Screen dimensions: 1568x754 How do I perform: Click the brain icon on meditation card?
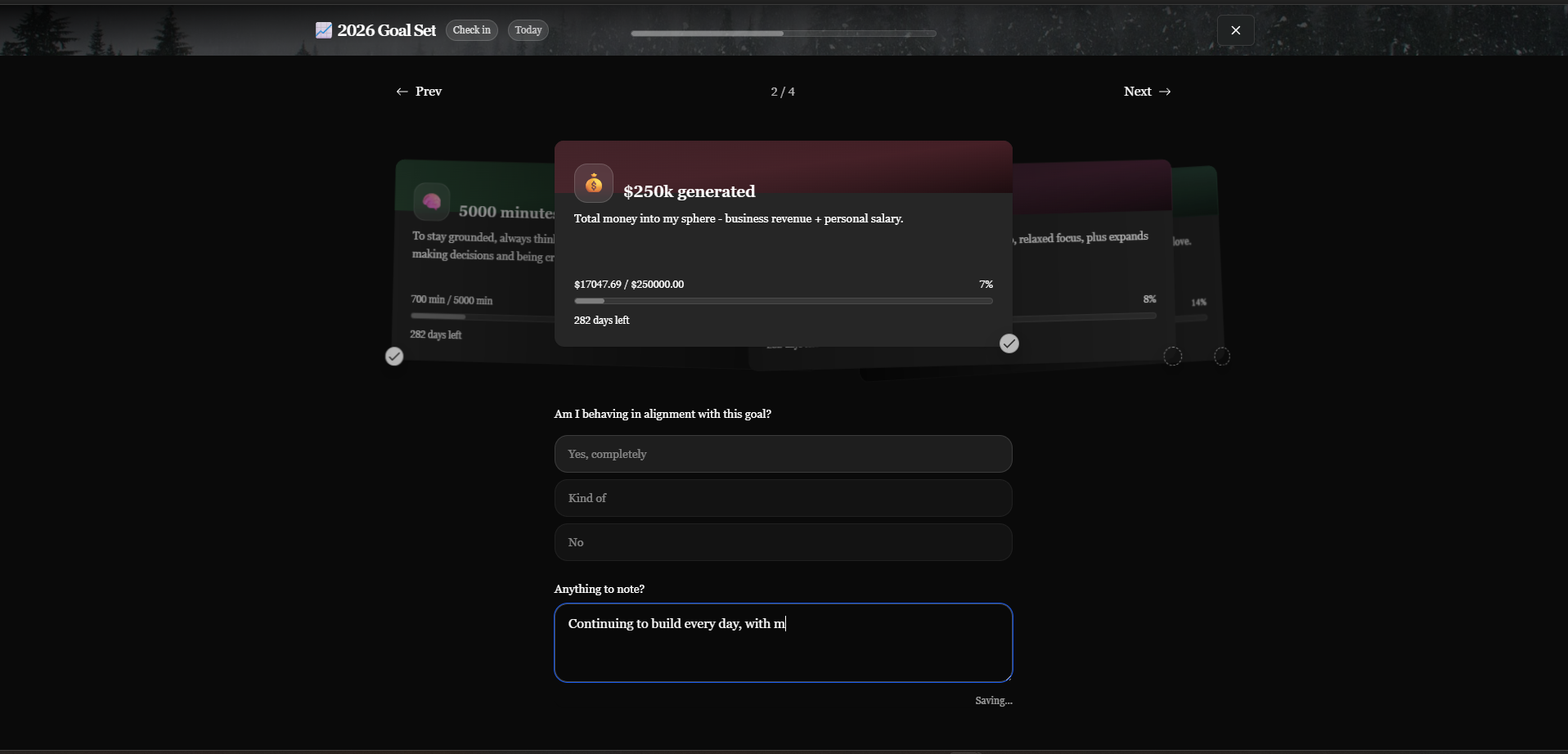click(432, 201)
